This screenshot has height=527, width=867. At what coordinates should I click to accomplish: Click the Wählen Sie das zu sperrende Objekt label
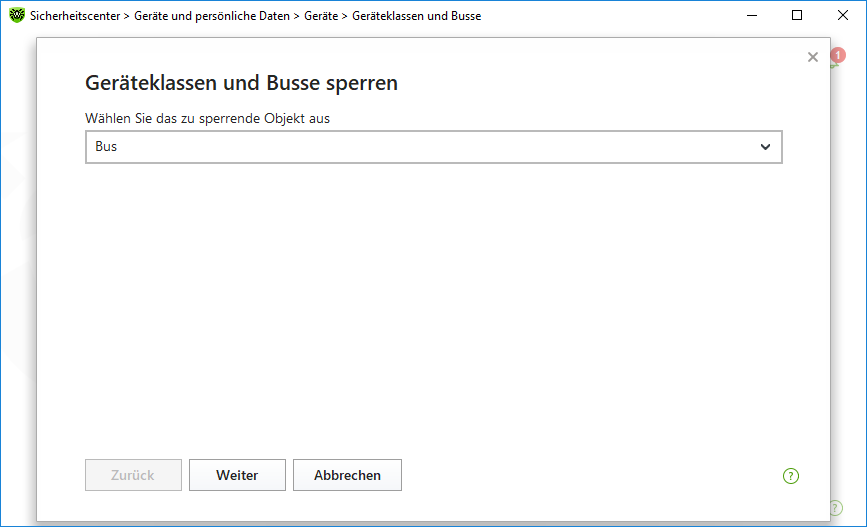207,118
